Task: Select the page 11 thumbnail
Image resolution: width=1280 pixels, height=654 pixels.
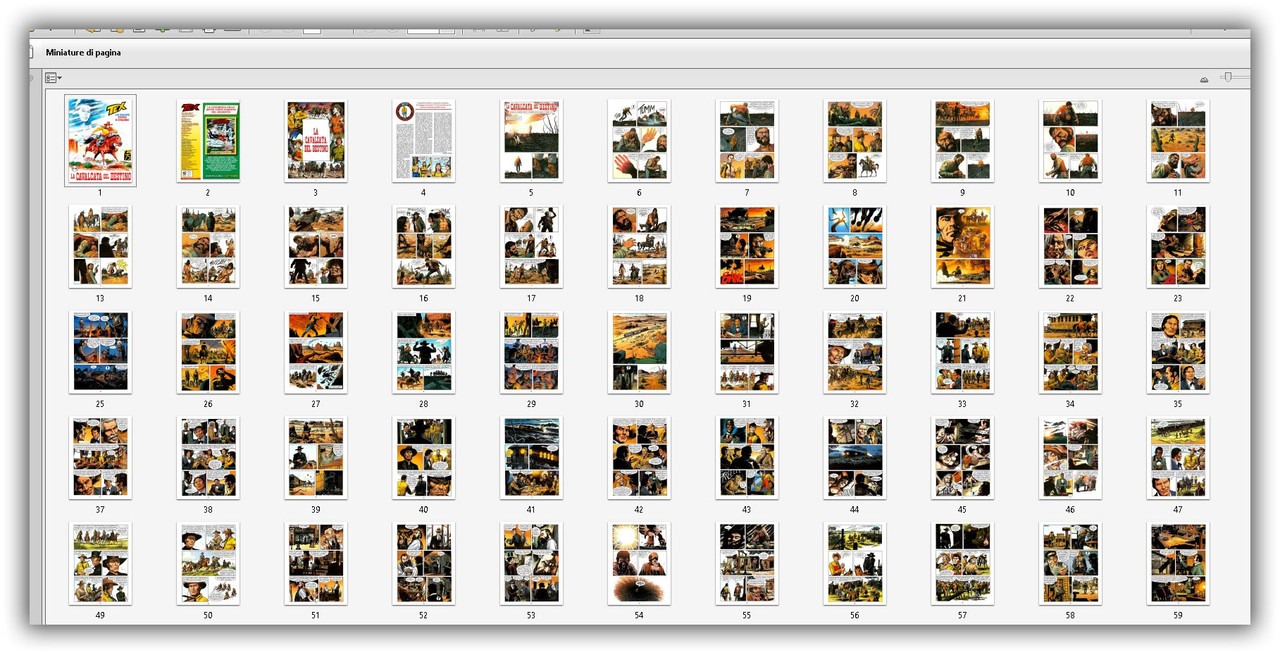Action: click(1178, 140)
